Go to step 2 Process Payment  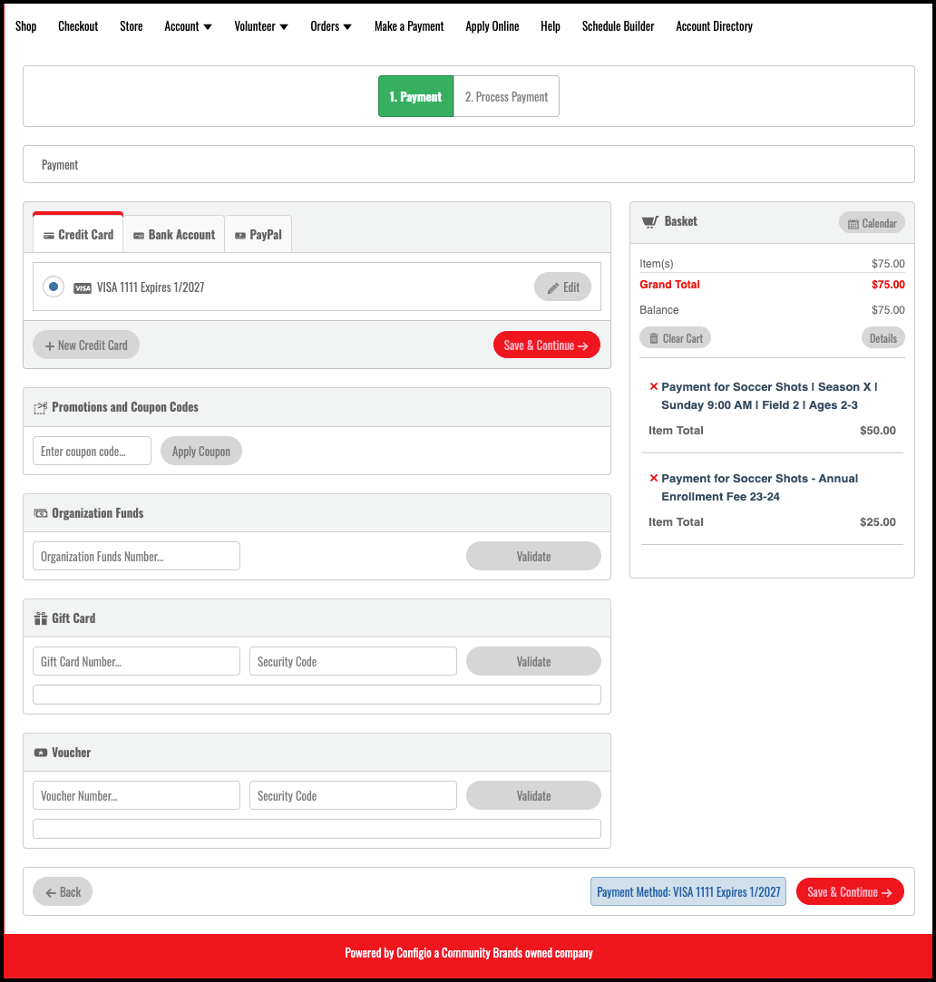pyautogui.click(x=506, y=96)
